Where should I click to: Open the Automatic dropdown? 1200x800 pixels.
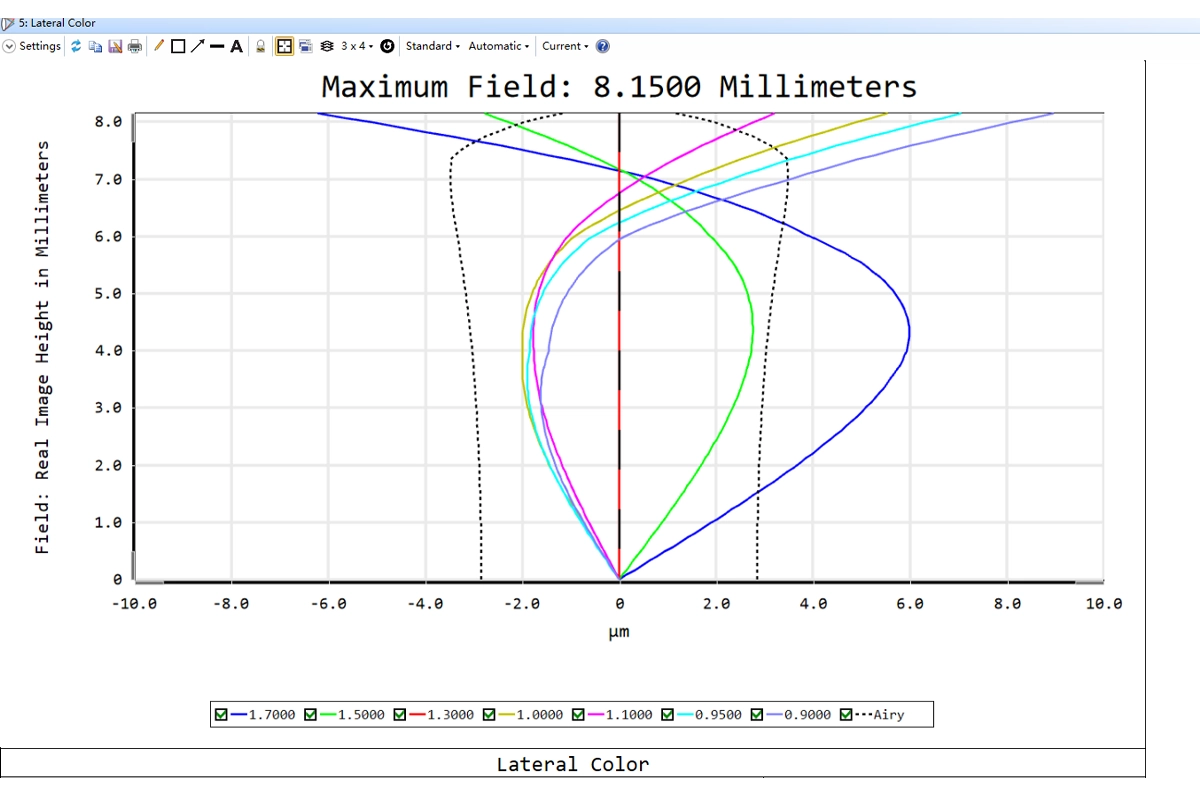[498, 46]
